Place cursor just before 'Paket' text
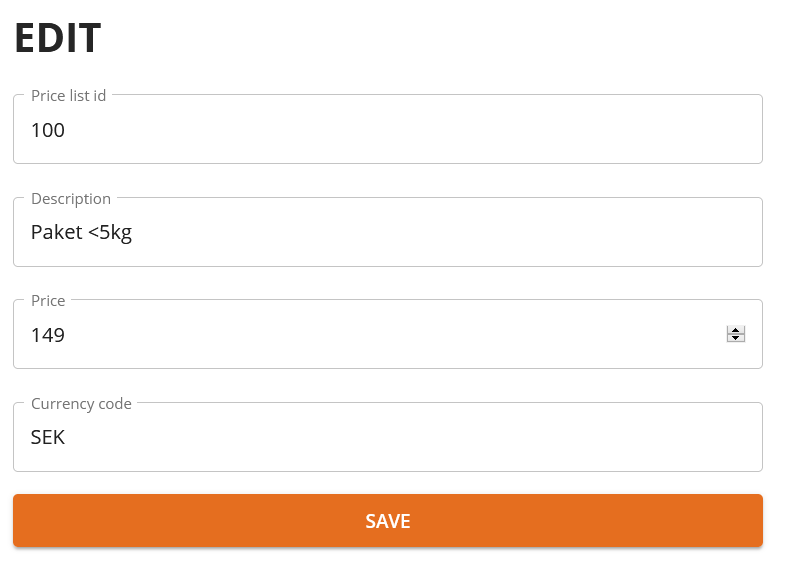Image resolution: width=789 pixels, height=583 pixels. 31,233
